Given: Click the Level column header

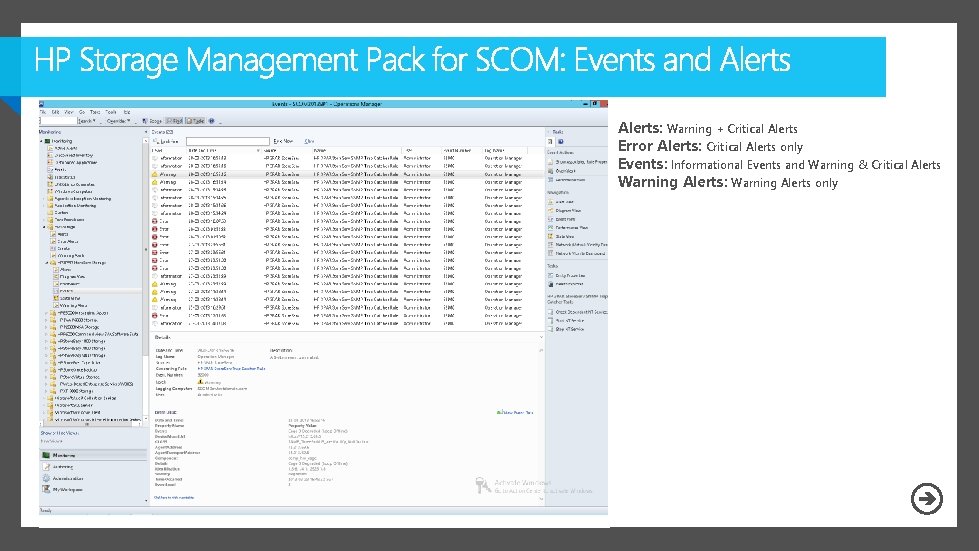Looking at the screenshot, I should (169, 150).
